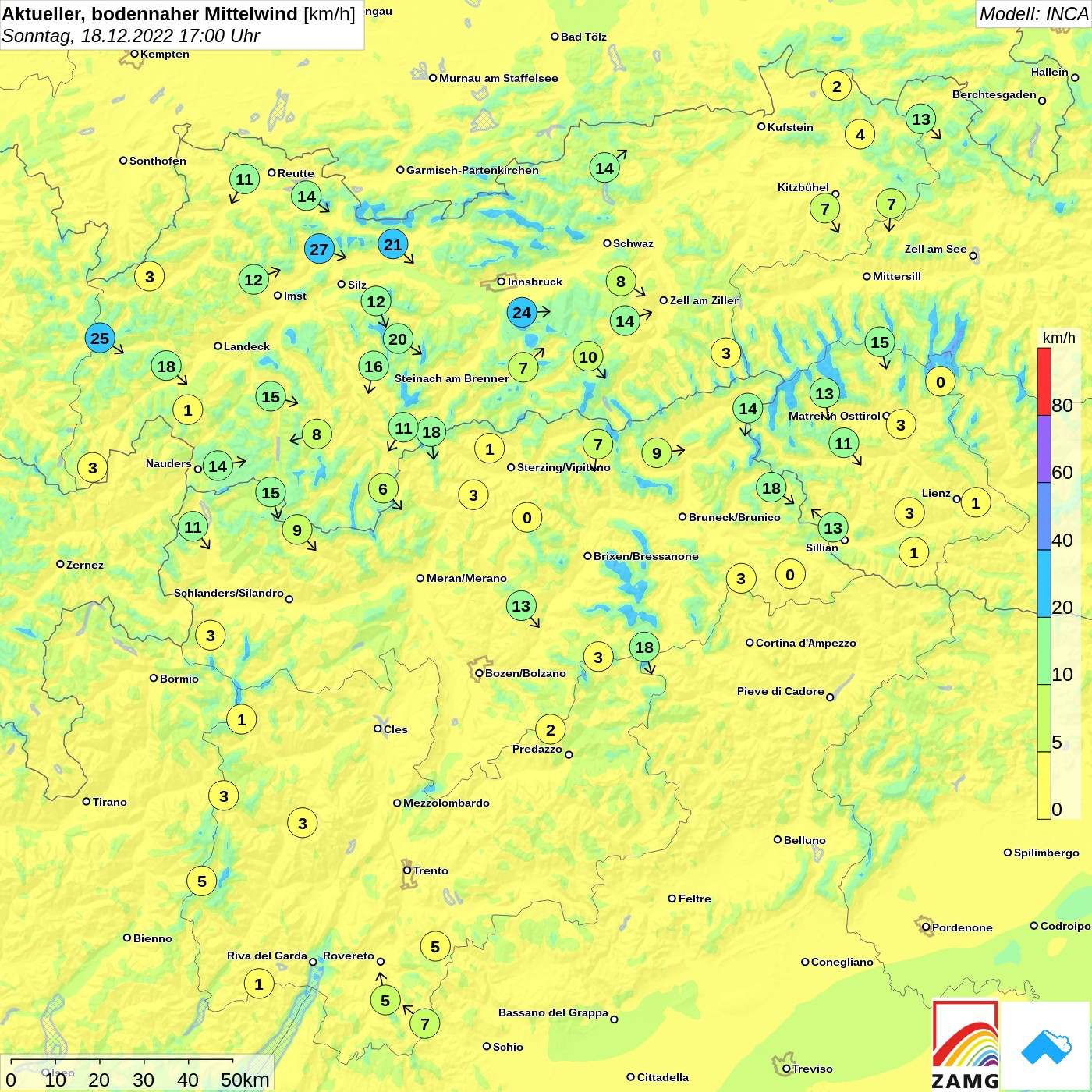Click the 15 marker south of Mittersill
Screen dimensions: 1092x1092
pos(880,342)
